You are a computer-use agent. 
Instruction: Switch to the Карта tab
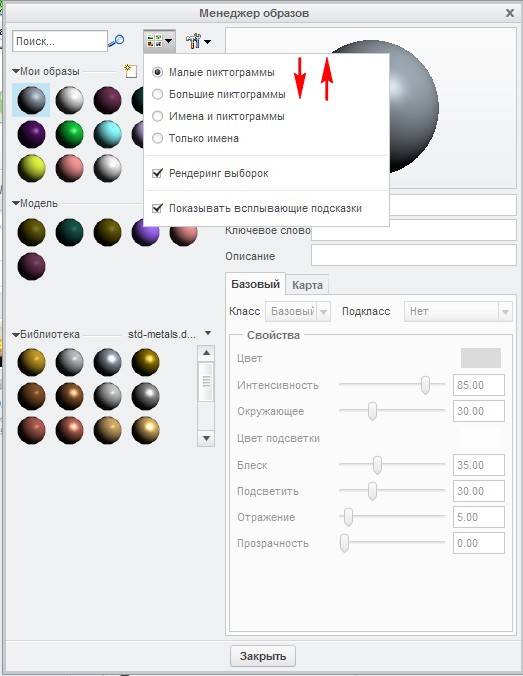point(307,285)
